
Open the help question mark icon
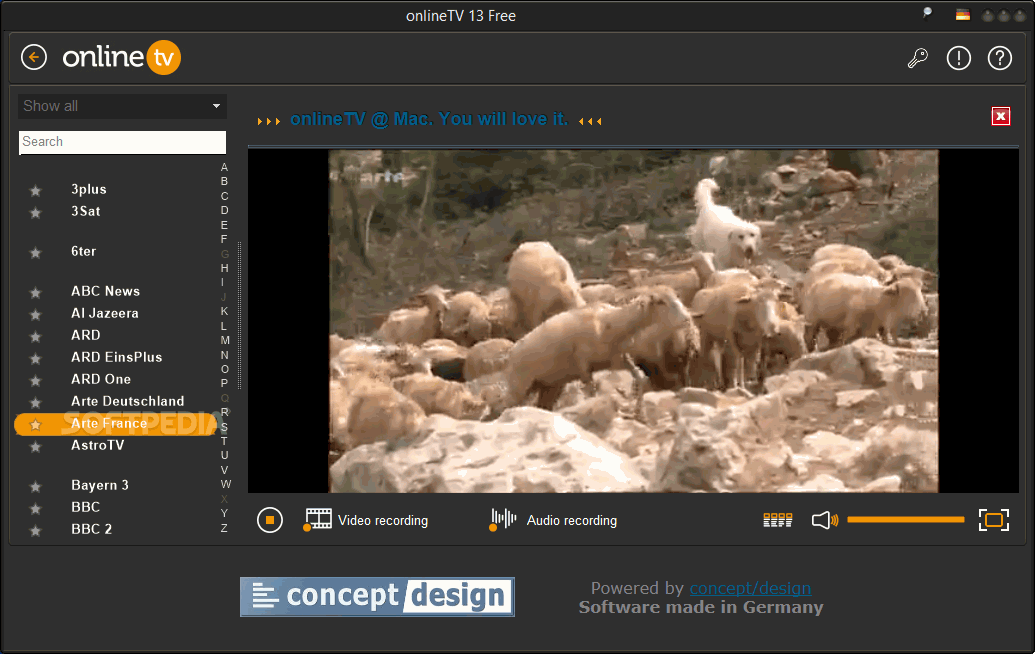[x=999, y=58]
